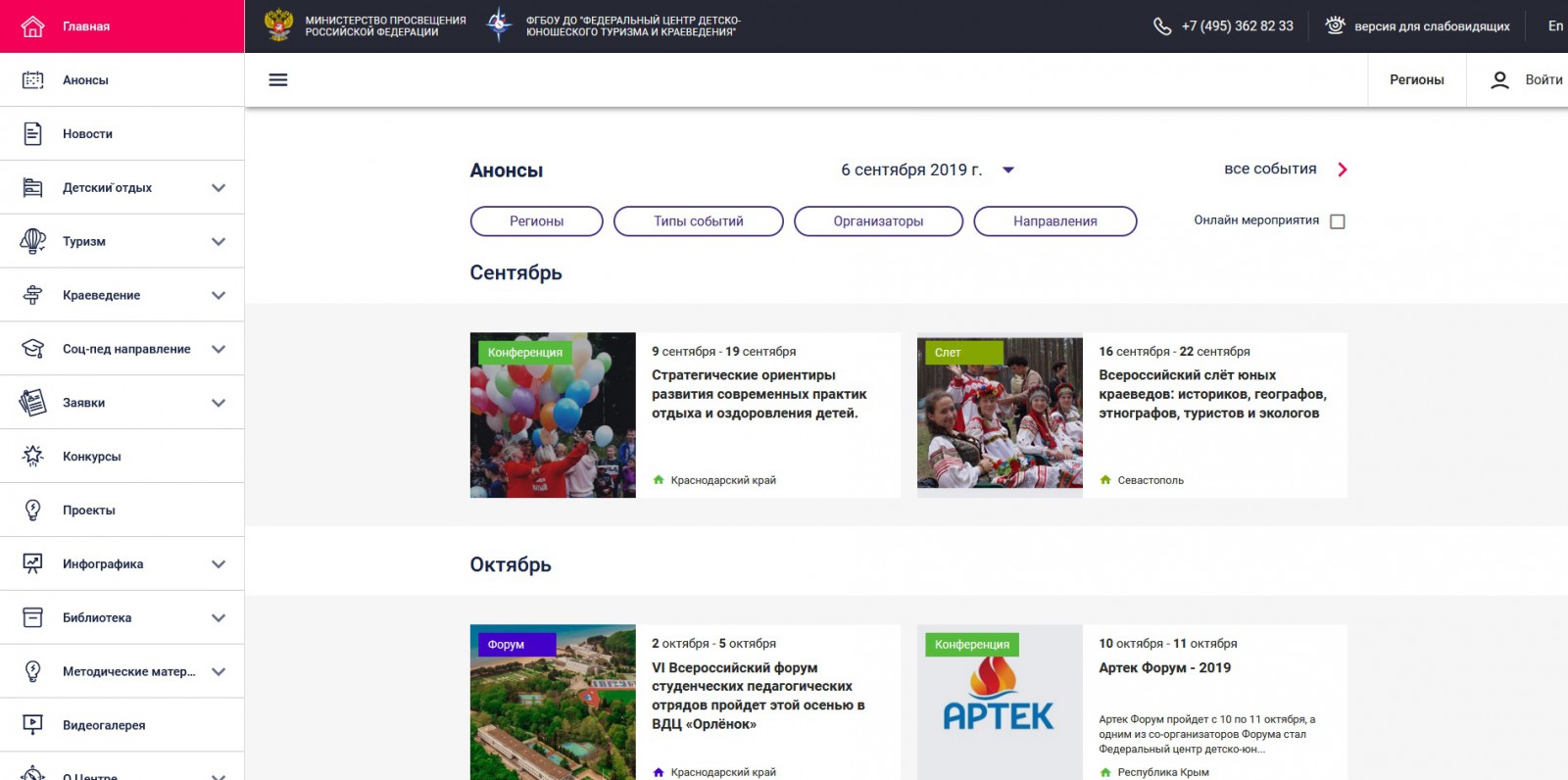Click the green home icon beside Республика Крым

(x=1105, y=772)
